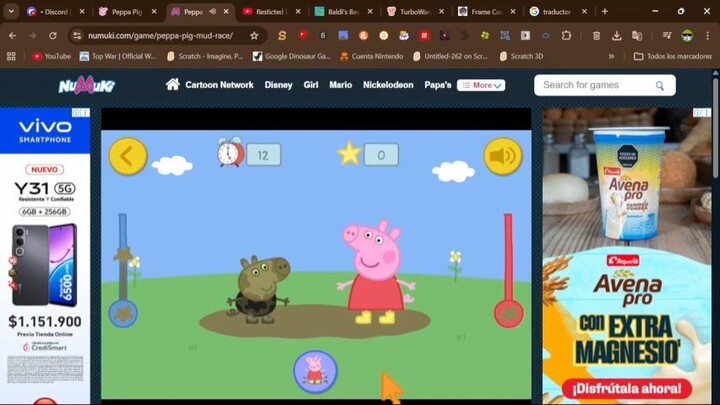
Task: Open the Chrome profile avatar
Action: [687, 35]
